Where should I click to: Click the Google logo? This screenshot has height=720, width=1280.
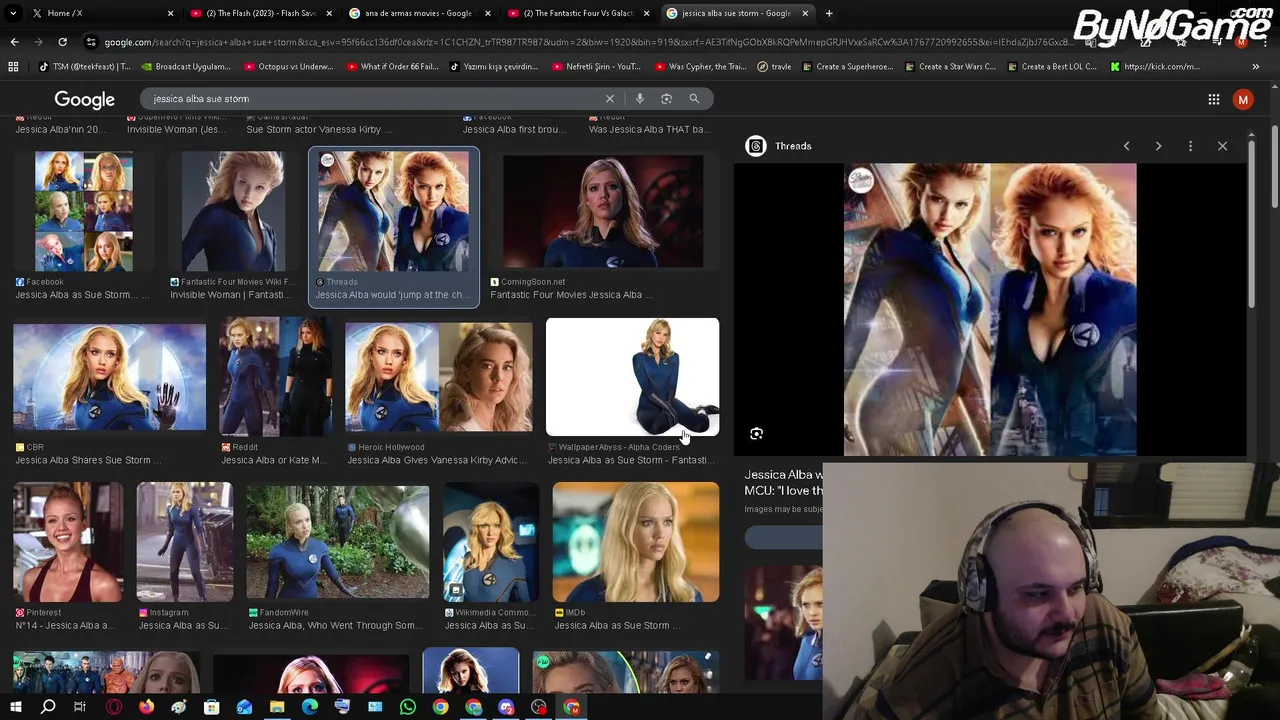point(84,99)
